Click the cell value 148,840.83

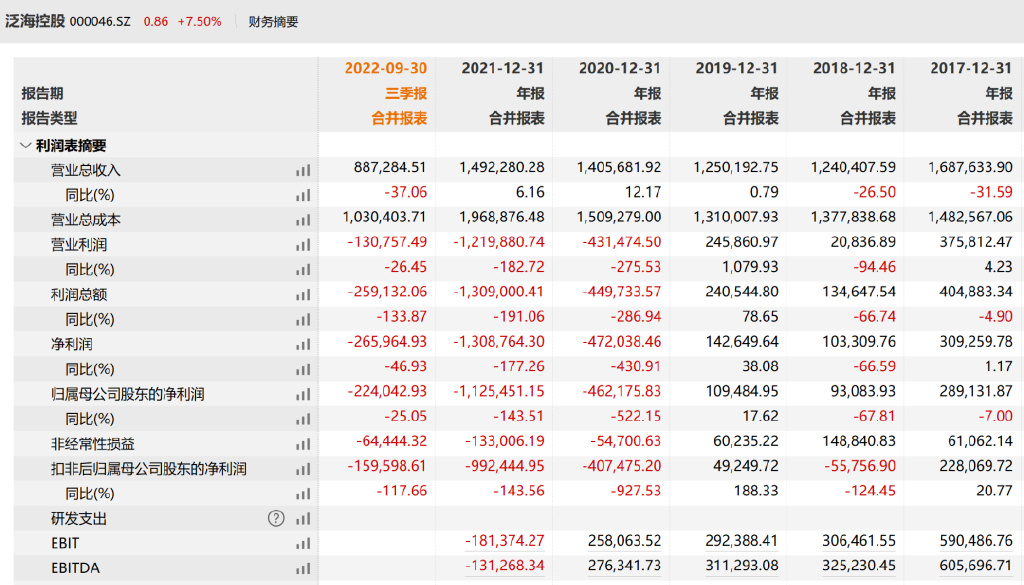tap(859, 441)
